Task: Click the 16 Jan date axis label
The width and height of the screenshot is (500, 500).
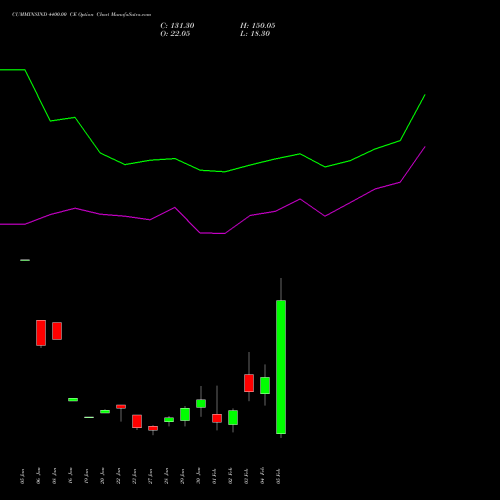Action: (x=70, y=476)
